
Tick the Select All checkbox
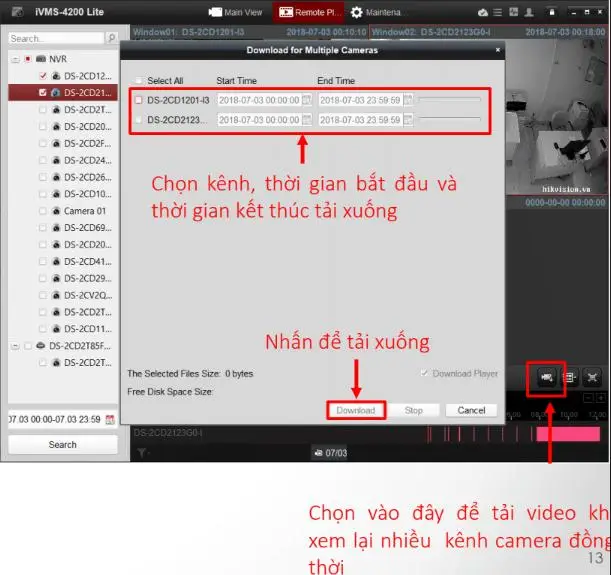coord(138,81)
